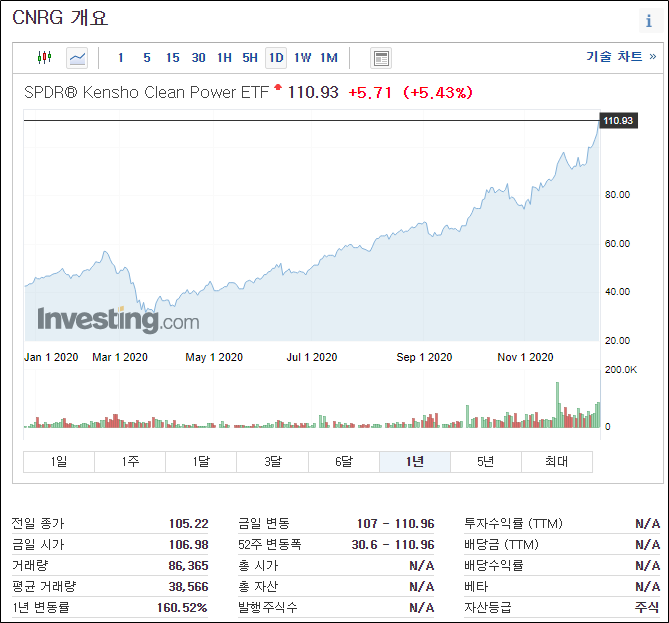Click the 200.0K volume axis label
The image size is (669, 623).
621,370
